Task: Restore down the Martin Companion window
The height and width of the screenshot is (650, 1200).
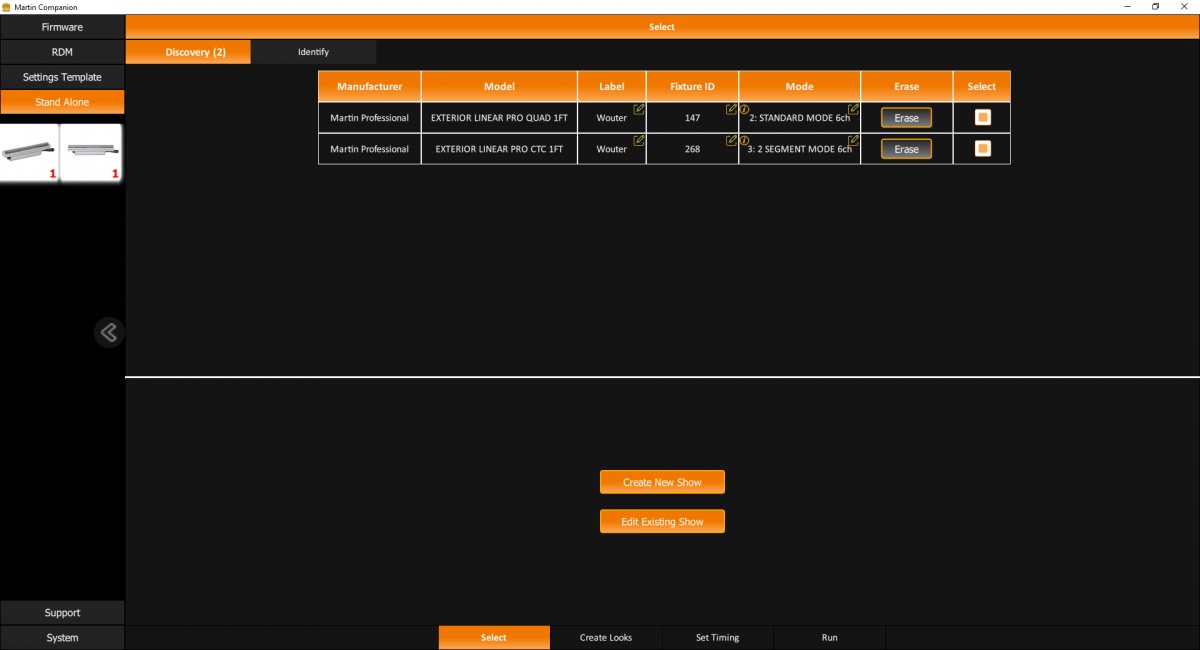Action: click(x=1155, y=6)
